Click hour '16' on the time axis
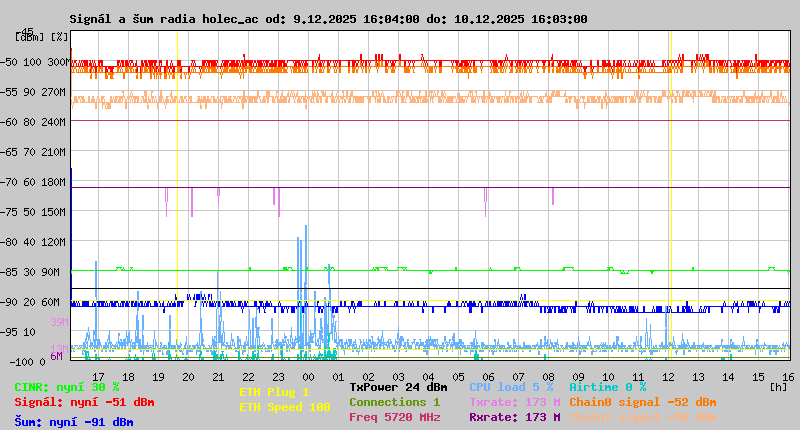Image resolution: width=800 pixels, height=430 pixels. 788,377
